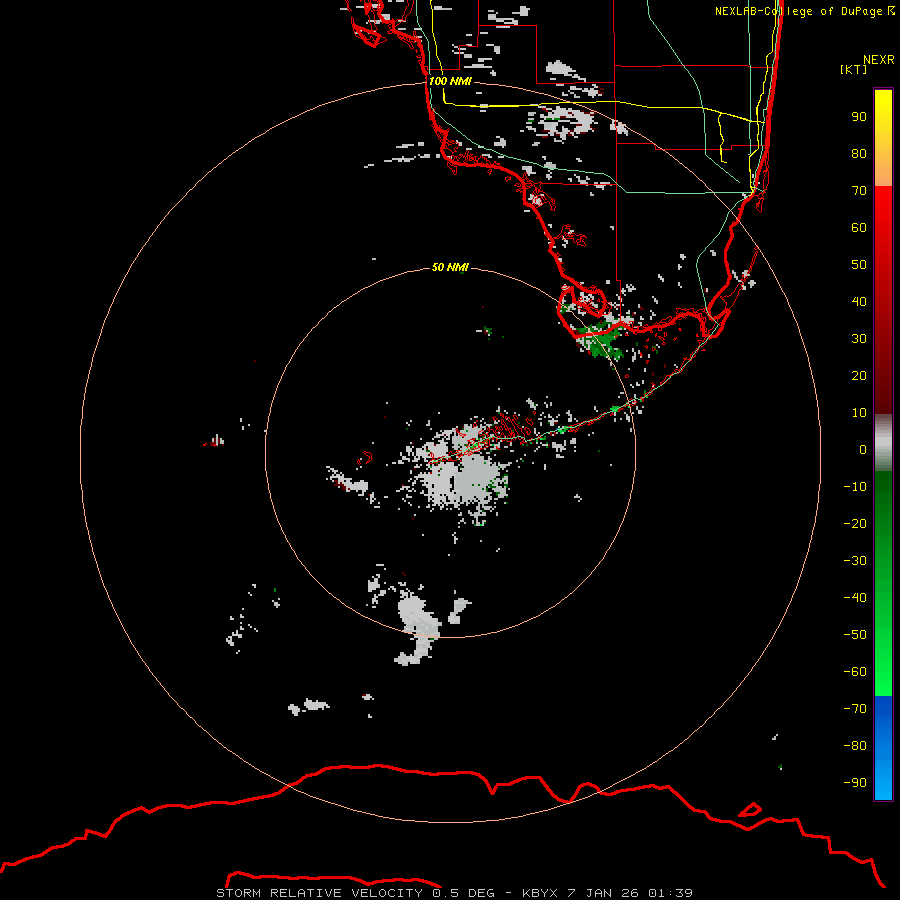Click the -70 value on velocity scale
Image resolution: width=900 pixels, height=900 pixels.
click(x=855, y=708)
